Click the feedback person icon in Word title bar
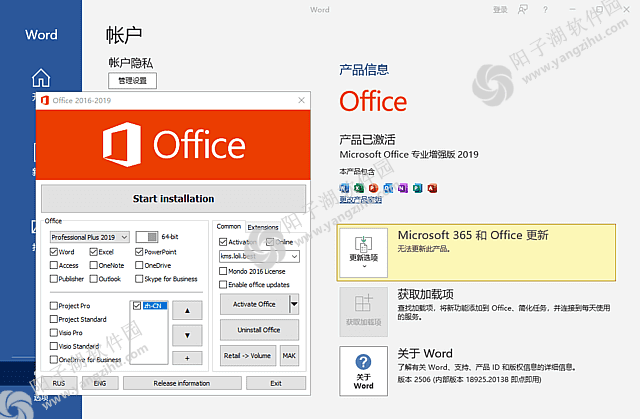Screen dimensions: 640x419 click(x=523, y=10)
